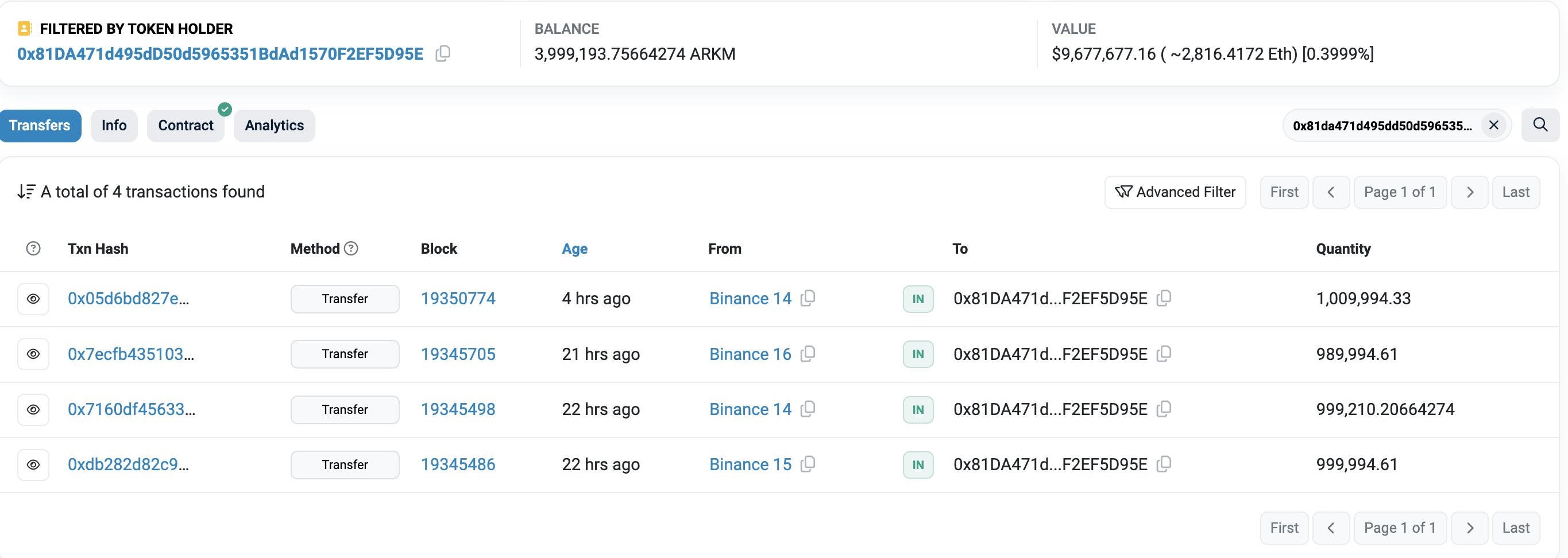Image resolution: width=1568 pixels, height=558 pixels.
Task: Click the bottom First page button
Action: tap(1284, 528)
